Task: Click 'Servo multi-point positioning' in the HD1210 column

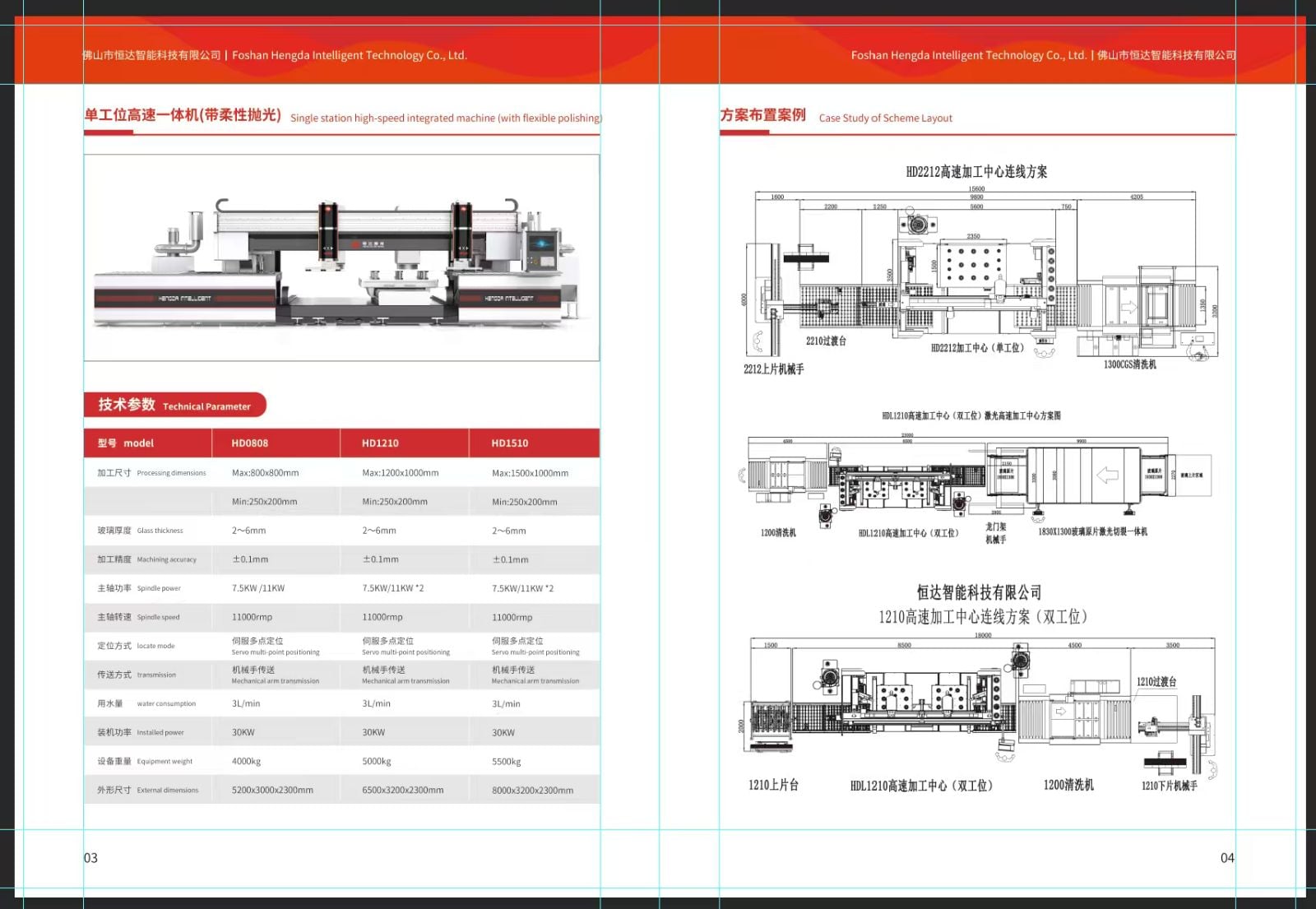Action: coord(406,652)
